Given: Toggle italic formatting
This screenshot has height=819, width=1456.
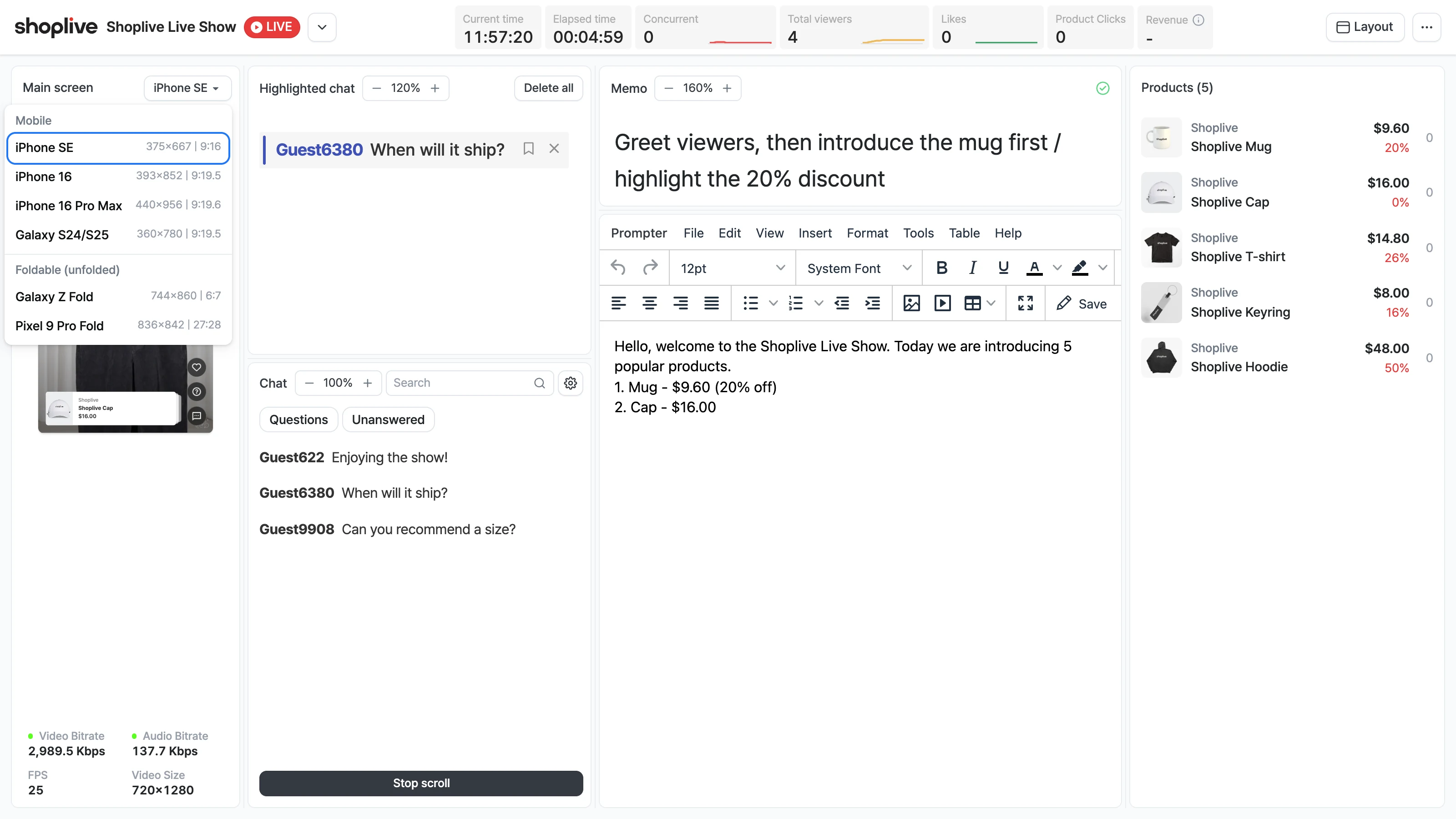Looking at the screenshot, I should pyautogui.click(x=973, y=268).
